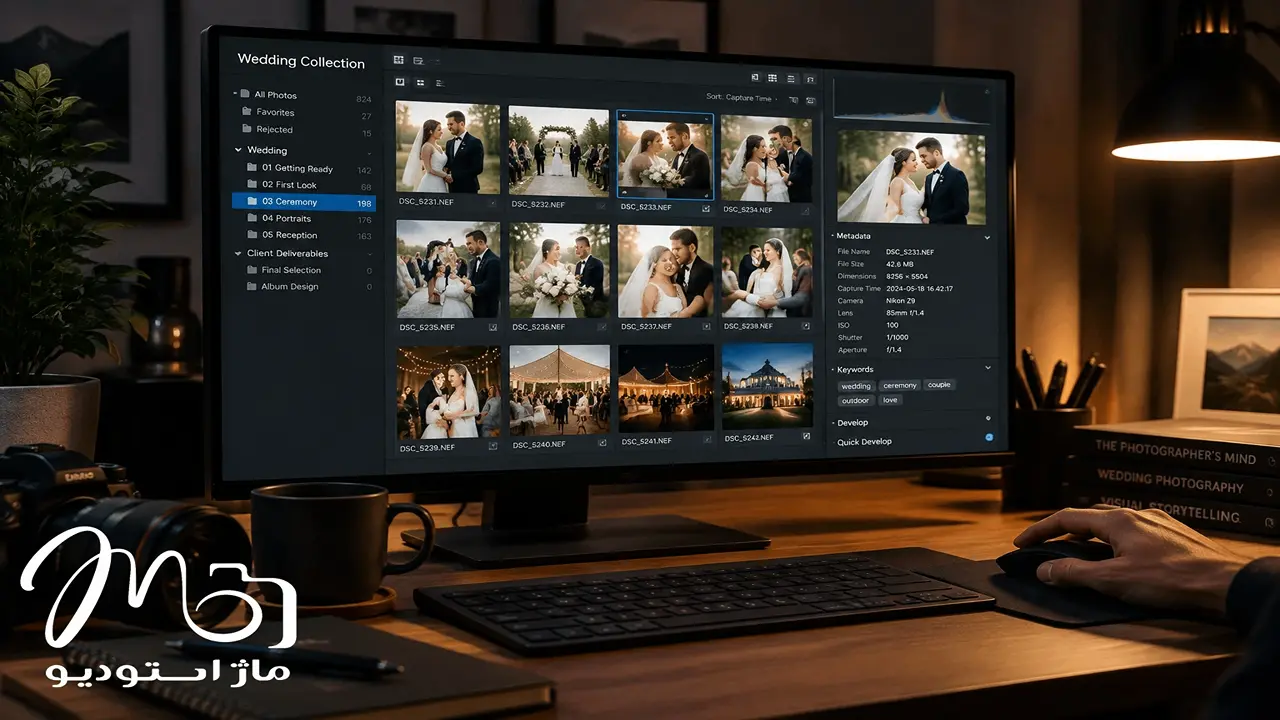Image resolution: width=1280 pixels, height=720 pixels.
Task: Toggle the badge beside DSC_5242.NEF
Action: 806,437
